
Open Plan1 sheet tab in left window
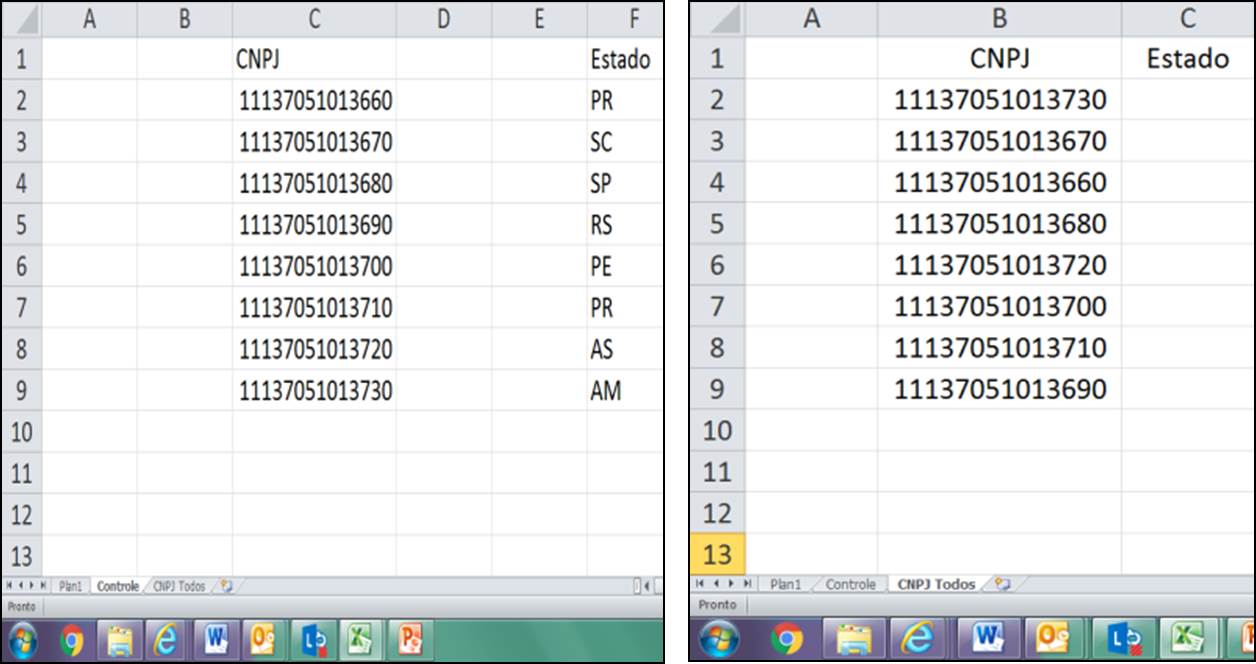point(70,586)
